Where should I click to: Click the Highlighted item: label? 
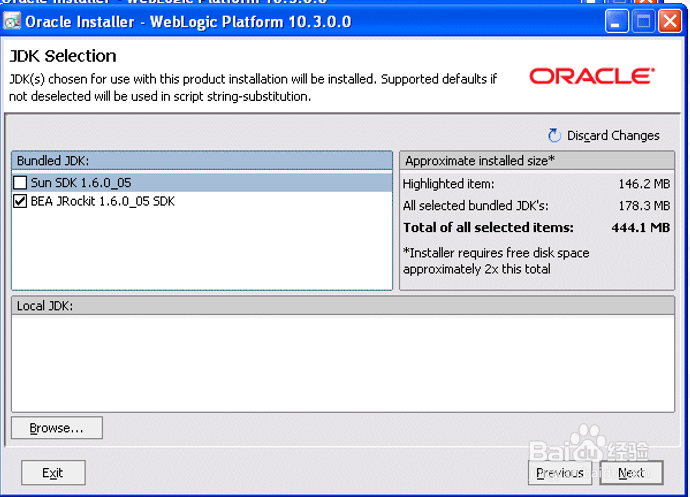[x=448, y=184]
